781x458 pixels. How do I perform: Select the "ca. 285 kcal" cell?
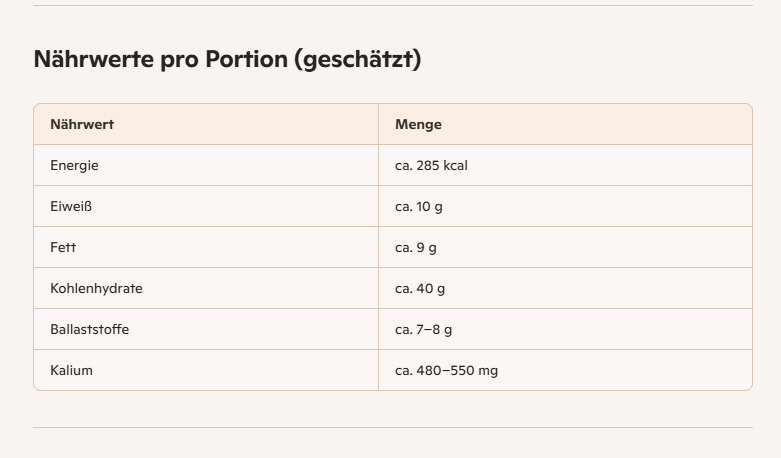tap(431, 166)
